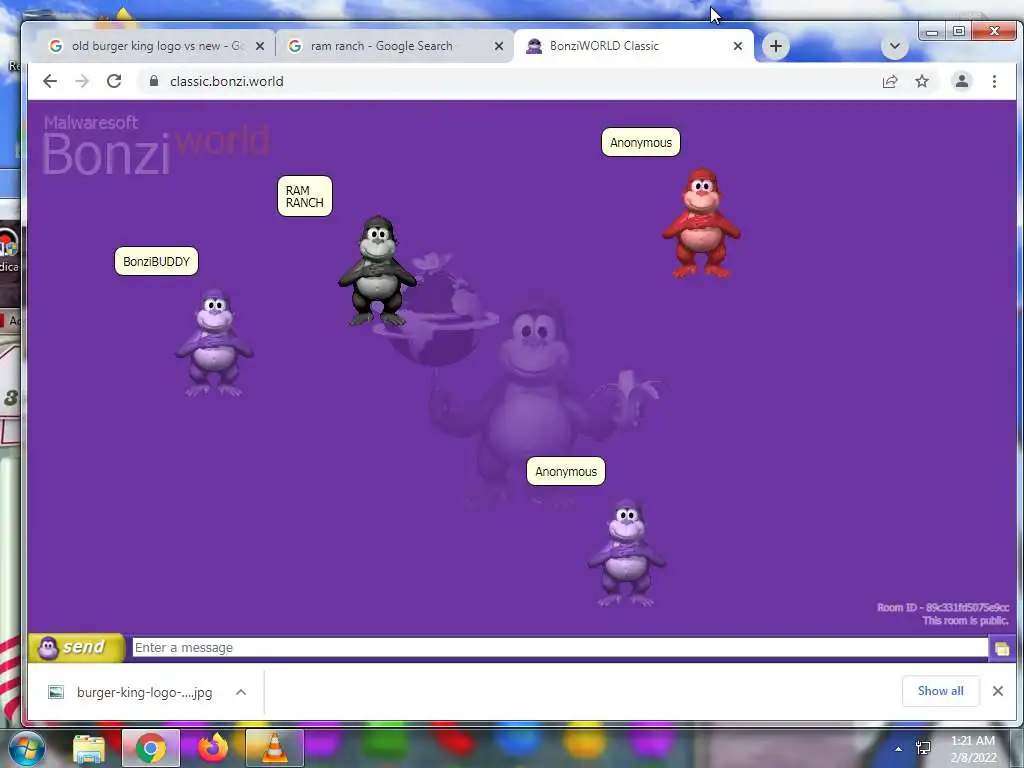The image size is (1024, 768).
Task: Expand the burger-king-logo download options chevron
Action: click(241, 692)
